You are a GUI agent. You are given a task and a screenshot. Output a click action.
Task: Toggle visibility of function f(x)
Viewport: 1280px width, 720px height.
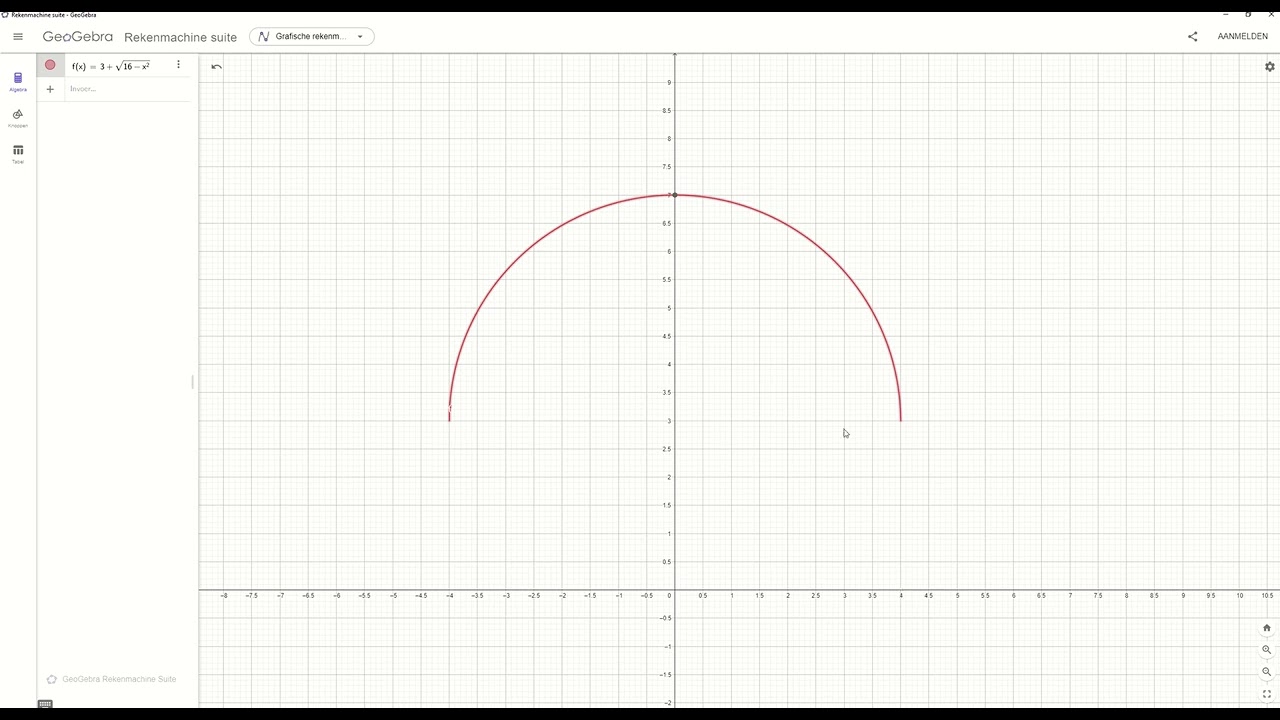(50, 65)
